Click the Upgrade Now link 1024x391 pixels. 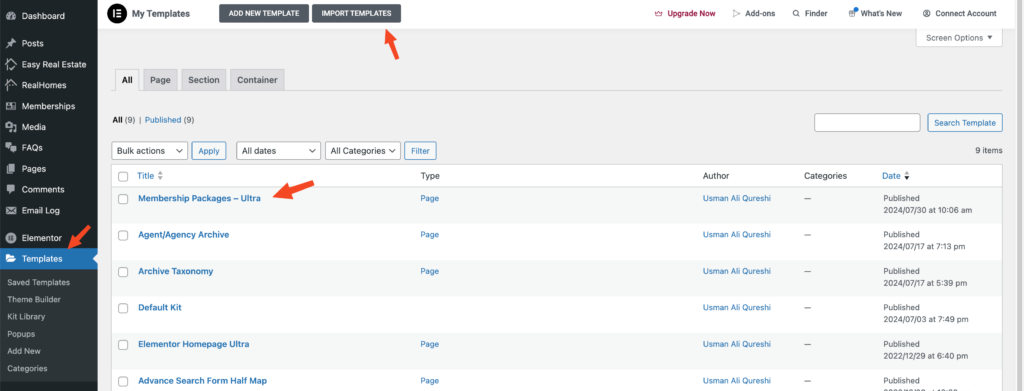pyautogui.click(x=691, y=13)
